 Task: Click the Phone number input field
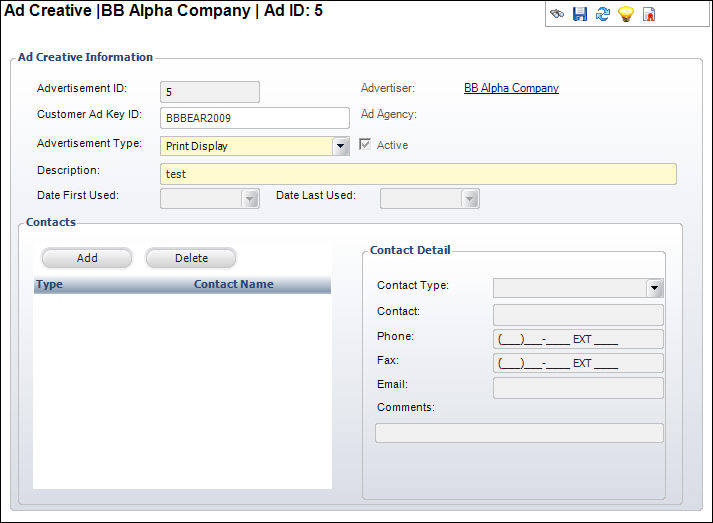578,339
